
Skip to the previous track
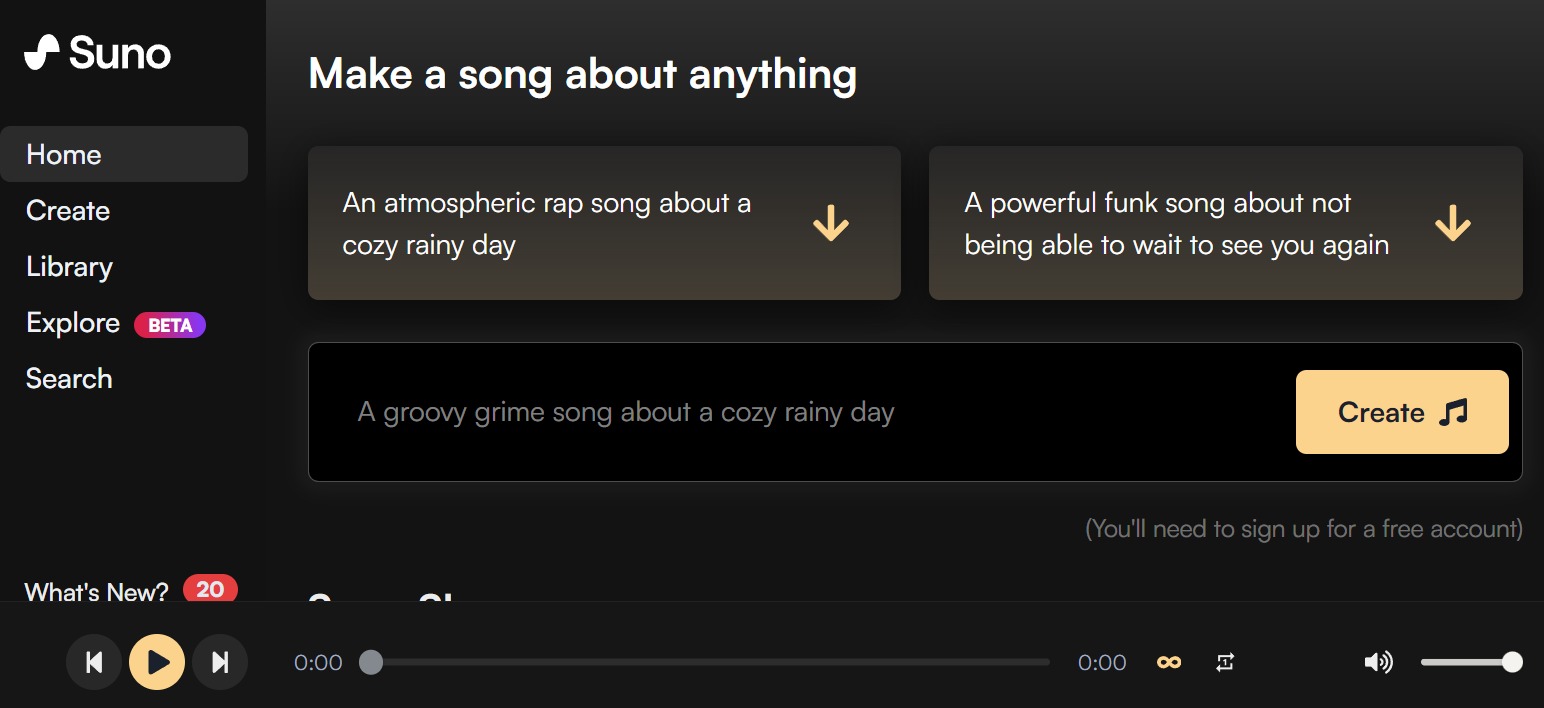(94, 662)
